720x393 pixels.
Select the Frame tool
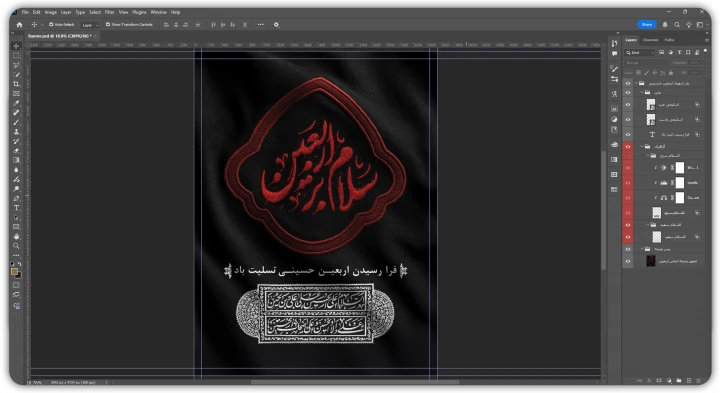17,94
